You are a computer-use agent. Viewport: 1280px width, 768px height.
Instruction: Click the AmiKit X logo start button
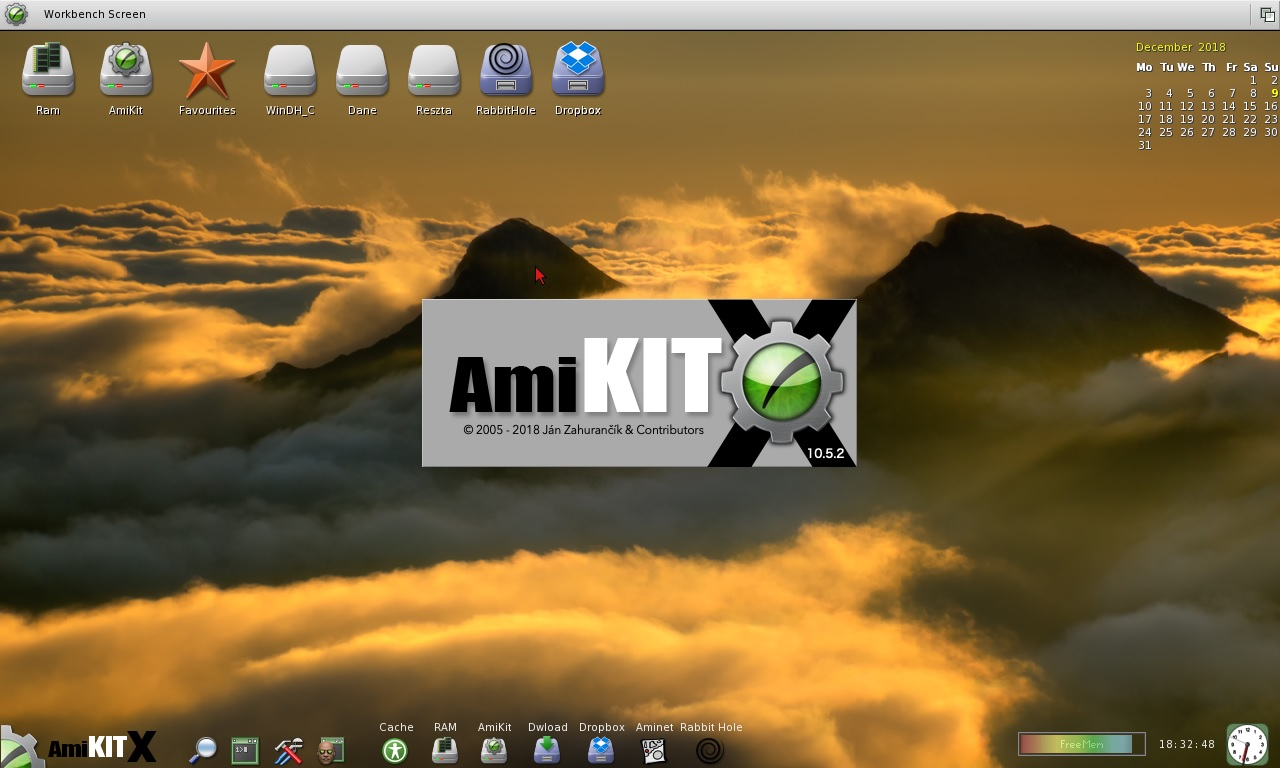click(x=80, y=746)
